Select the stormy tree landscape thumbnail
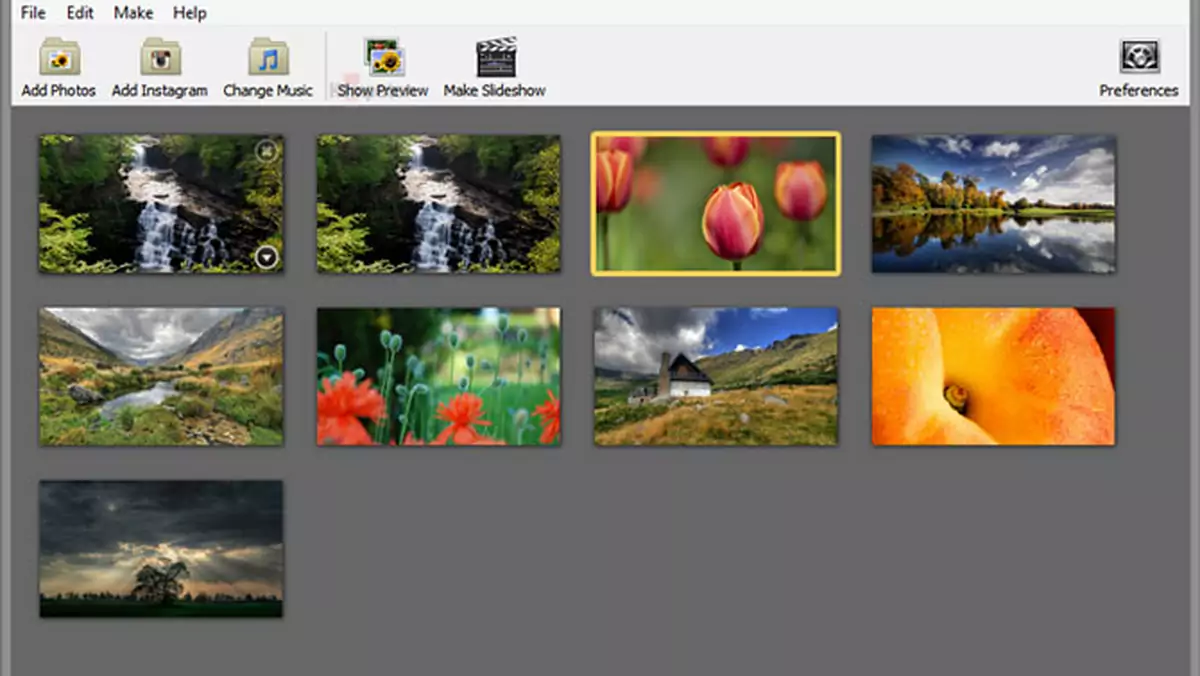 pos(161,548)
